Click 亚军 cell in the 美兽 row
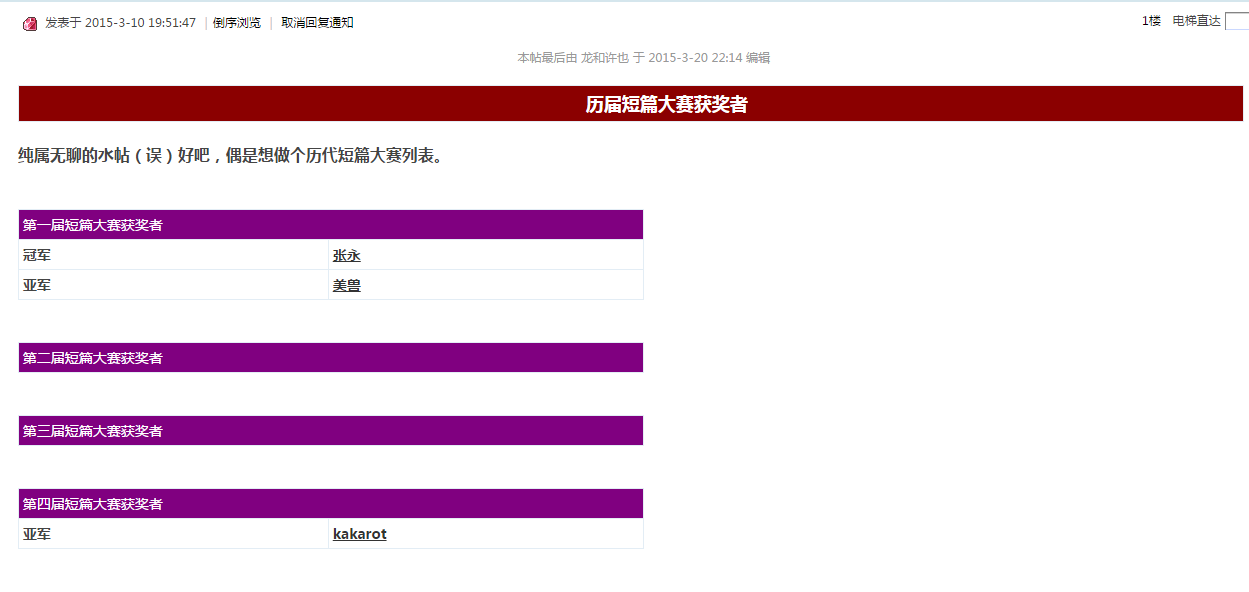 click(x=174, y=285)
